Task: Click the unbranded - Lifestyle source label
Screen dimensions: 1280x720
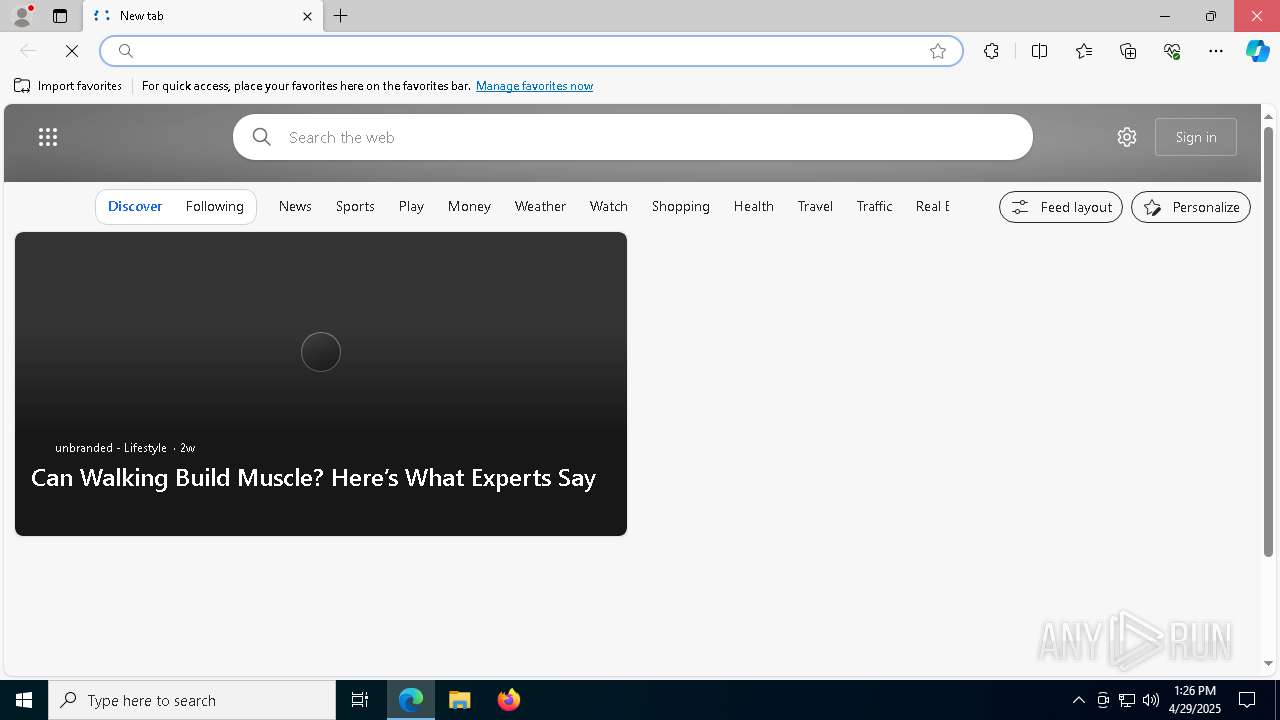Action: (x=111, y=448)
